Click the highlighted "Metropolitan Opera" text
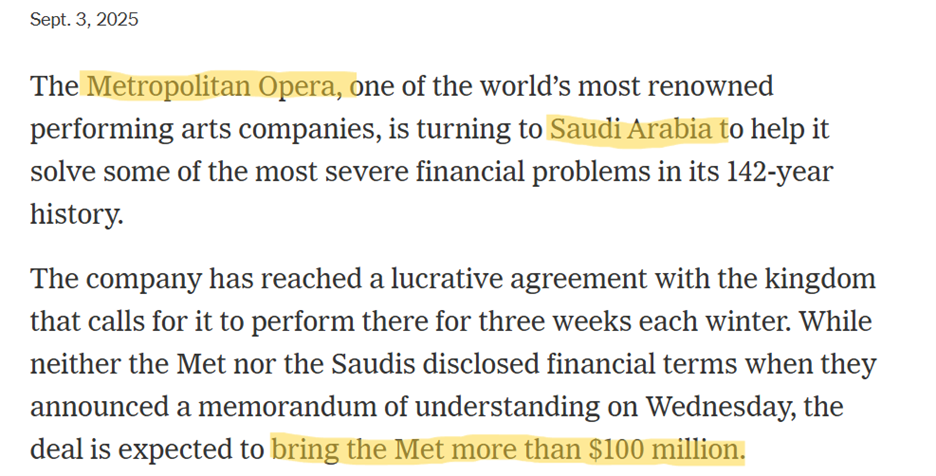This screenshot has width=936, height=476. [220, 86]
